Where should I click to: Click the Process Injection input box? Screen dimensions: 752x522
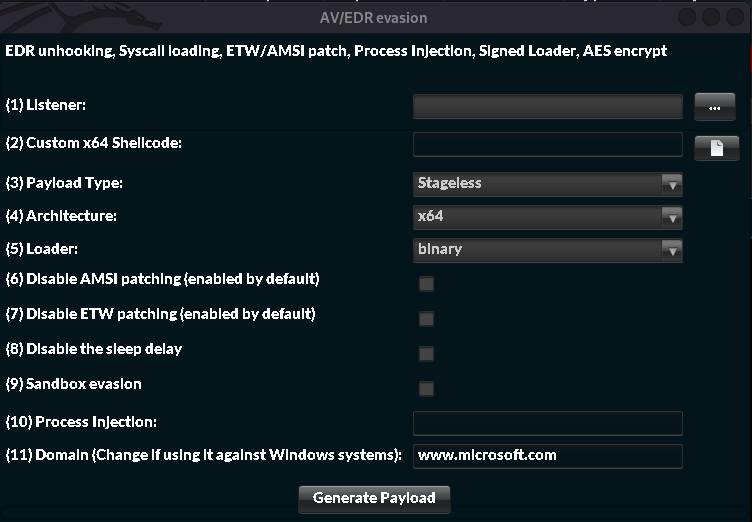tap(547, 423)
